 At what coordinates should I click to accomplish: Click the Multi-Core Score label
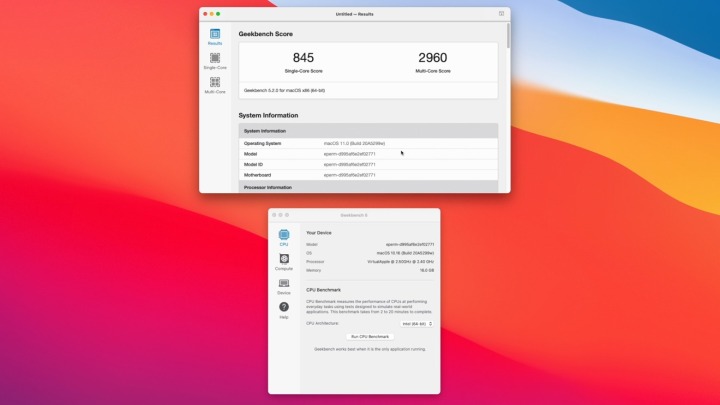[x=433, y=71]
